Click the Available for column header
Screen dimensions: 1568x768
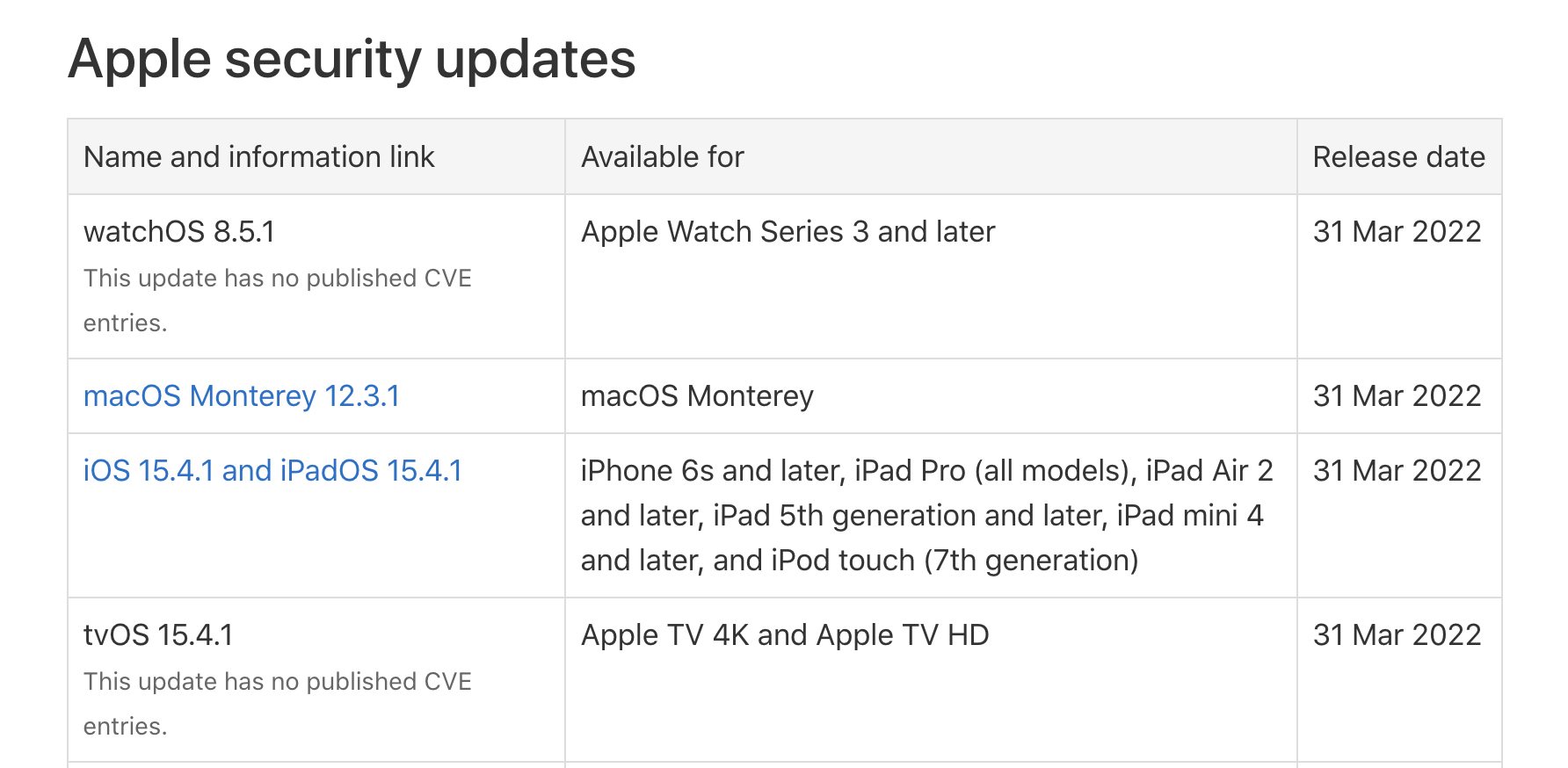[663, 157]
